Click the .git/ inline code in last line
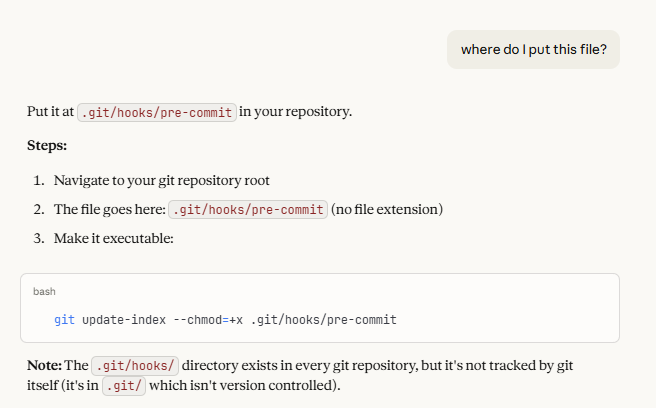This screenshot has height=408, width=656. click(124, 386)
